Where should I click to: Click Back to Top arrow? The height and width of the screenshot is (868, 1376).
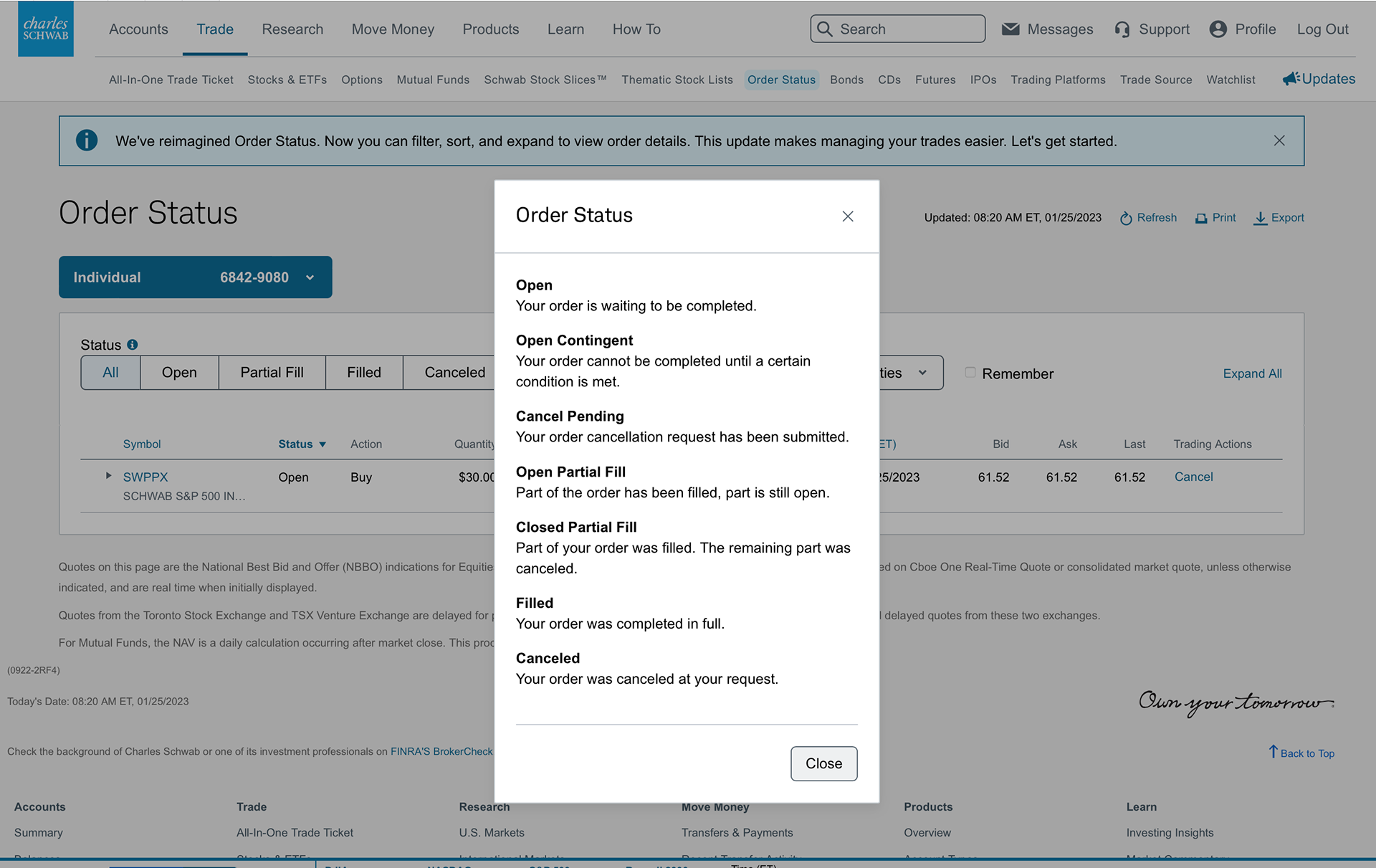click(1274, 751)
